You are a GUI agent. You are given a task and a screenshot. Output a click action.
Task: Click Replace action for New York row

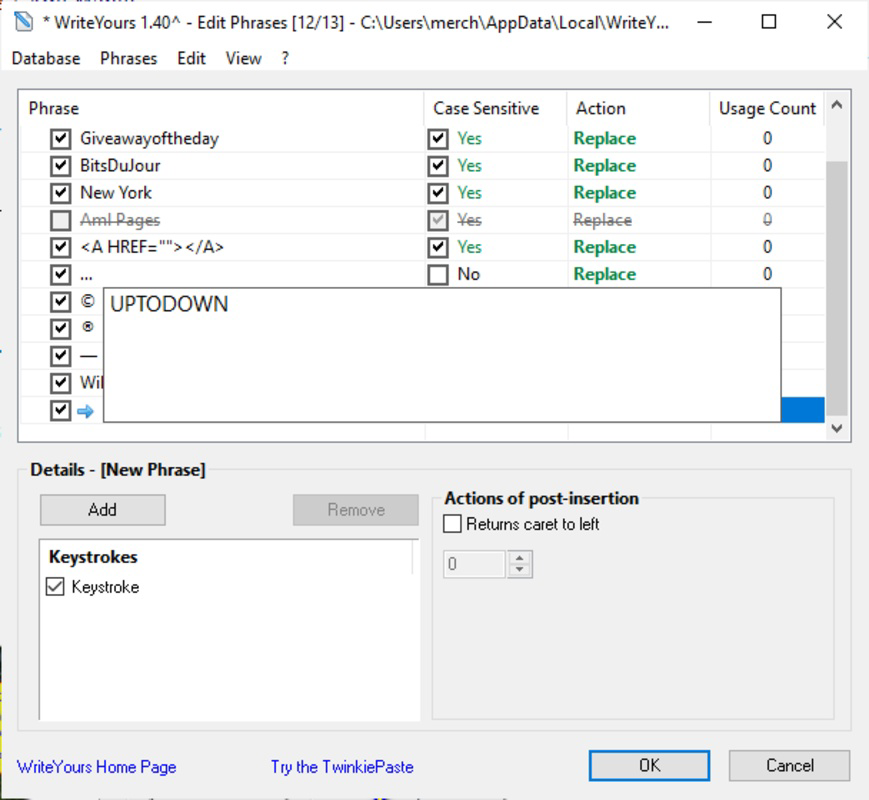pos(605,193)
